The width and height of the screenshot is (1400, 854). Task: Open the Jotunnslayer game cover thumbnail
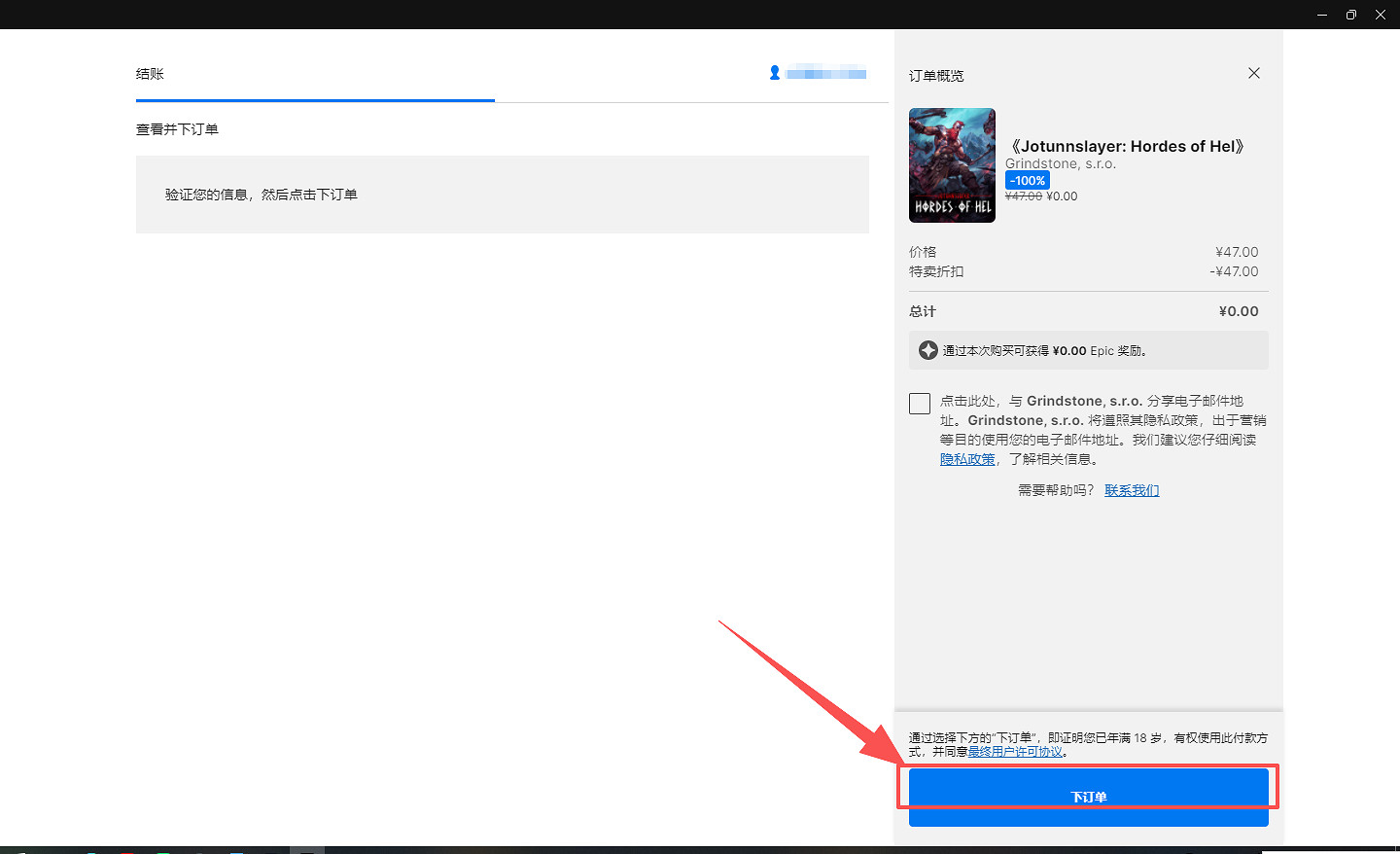point(952,165)
